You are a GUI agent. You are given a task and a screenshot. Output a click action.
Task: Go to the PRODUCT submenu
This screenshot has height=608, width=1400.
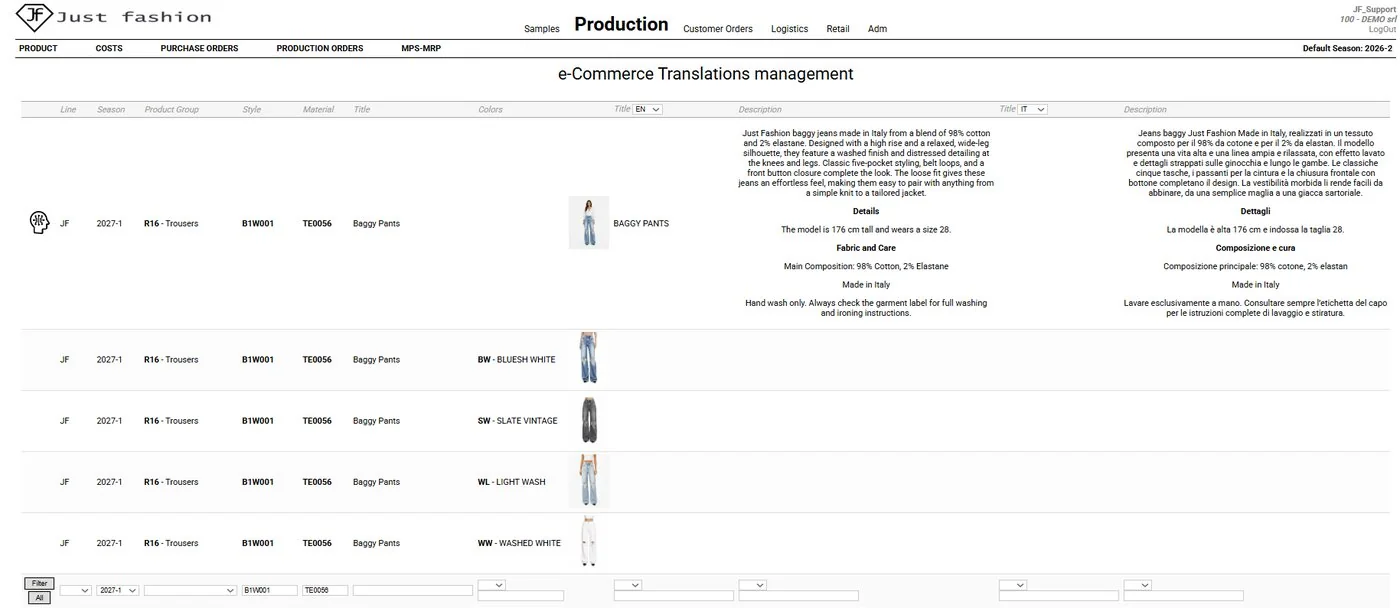[x=38, y=48]
